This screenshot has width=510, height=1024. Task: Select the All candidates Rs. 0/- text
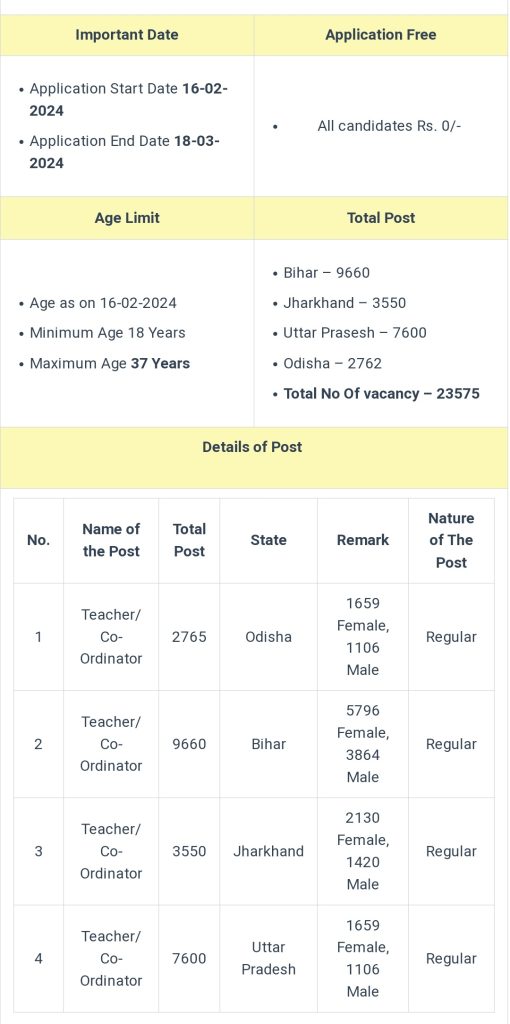tap(389, 126)
